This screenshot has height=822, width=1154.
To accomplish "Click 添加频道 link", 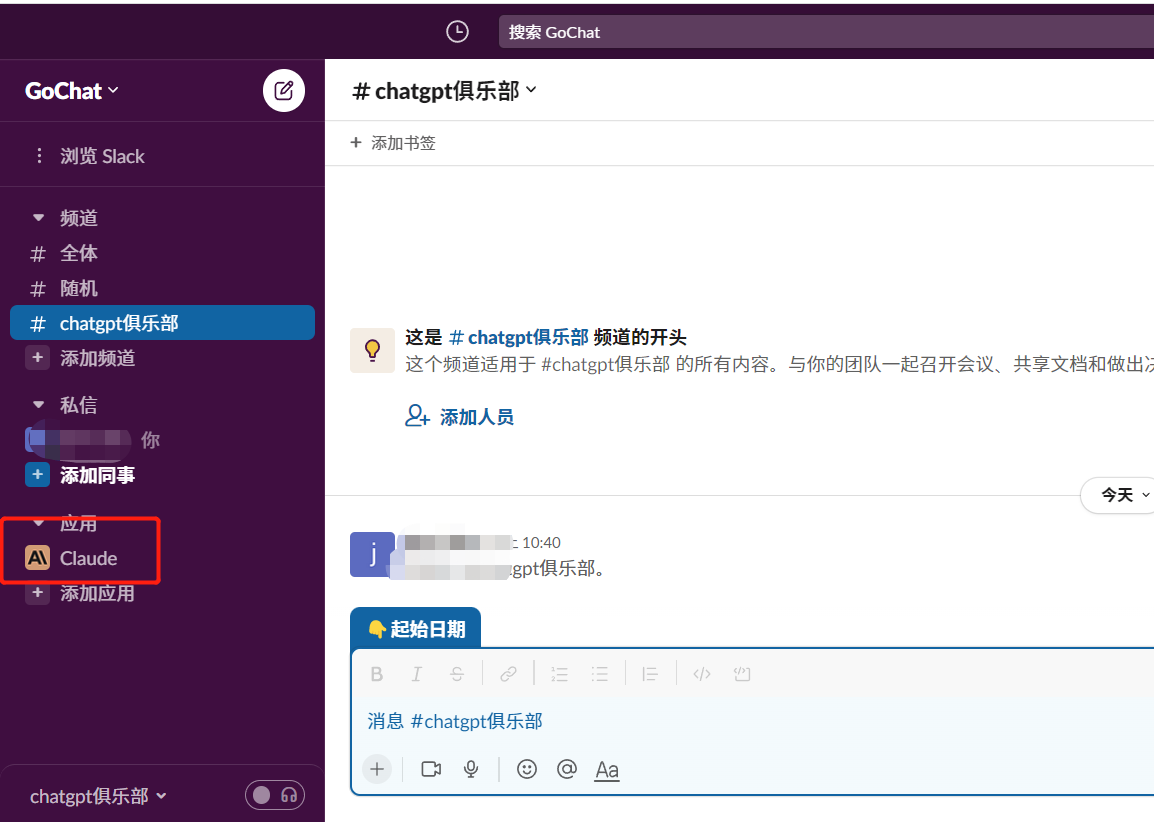I will (98, 358).
